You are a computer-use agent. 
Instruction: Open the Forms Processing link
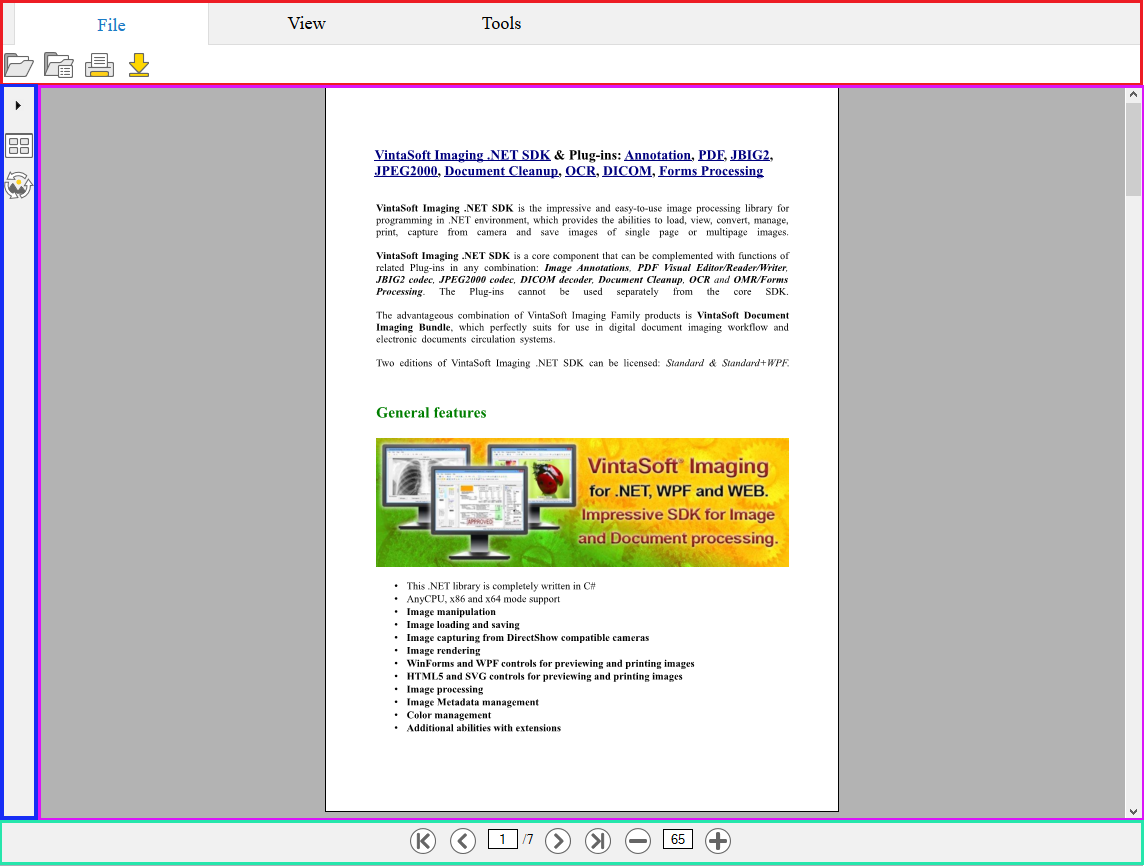point(711,171)
